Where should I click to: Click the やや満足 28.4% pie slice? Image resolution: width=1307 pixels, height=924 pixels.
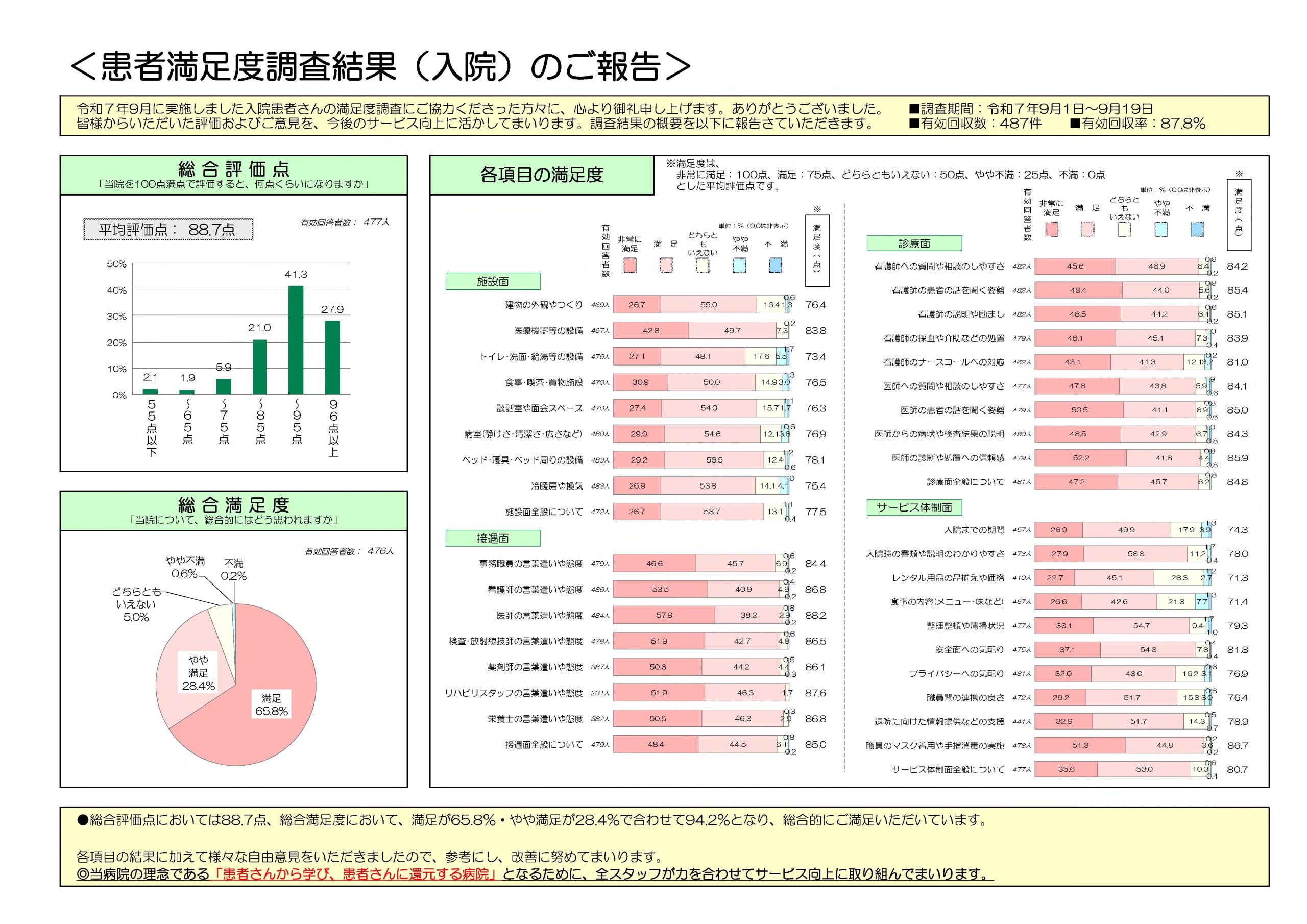pyautogui.click(x=198, y=673)
